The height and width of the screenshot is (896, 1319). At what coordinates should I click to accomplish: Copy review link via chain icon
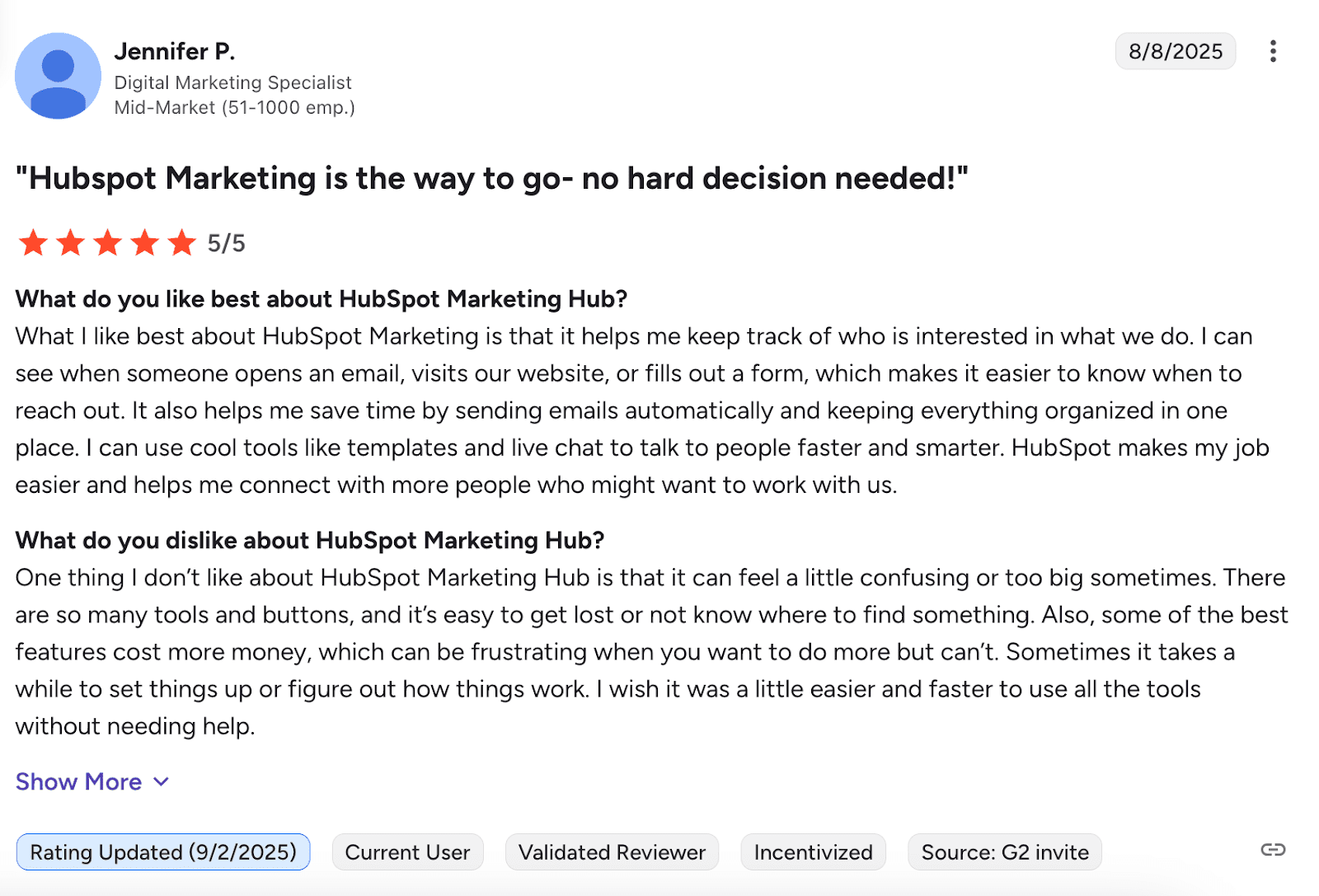pyautogui.click(x=1273, y=850)
